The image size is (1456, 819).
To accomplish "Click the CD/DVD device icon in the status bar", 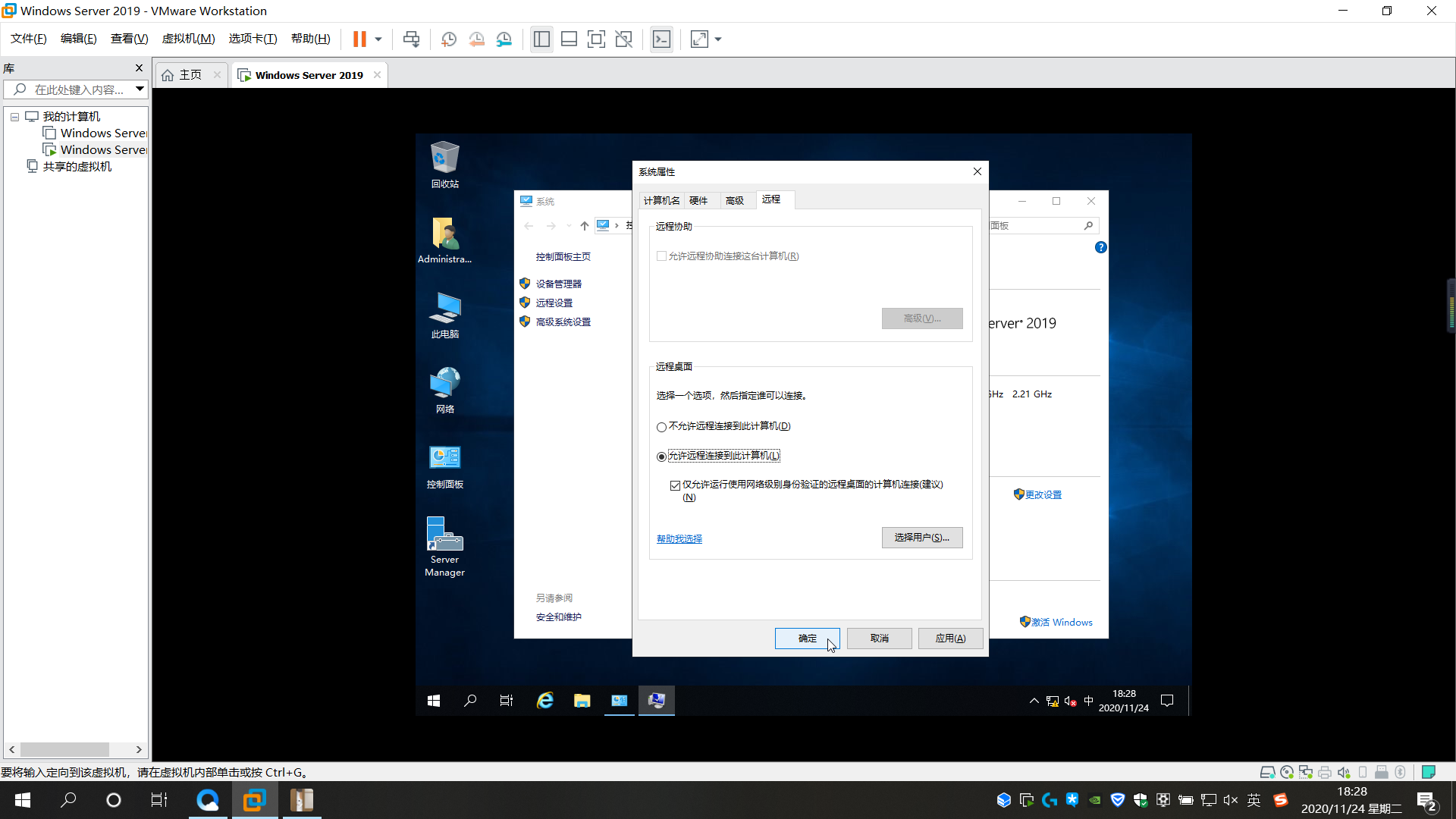I will (x=1287, y=771).
